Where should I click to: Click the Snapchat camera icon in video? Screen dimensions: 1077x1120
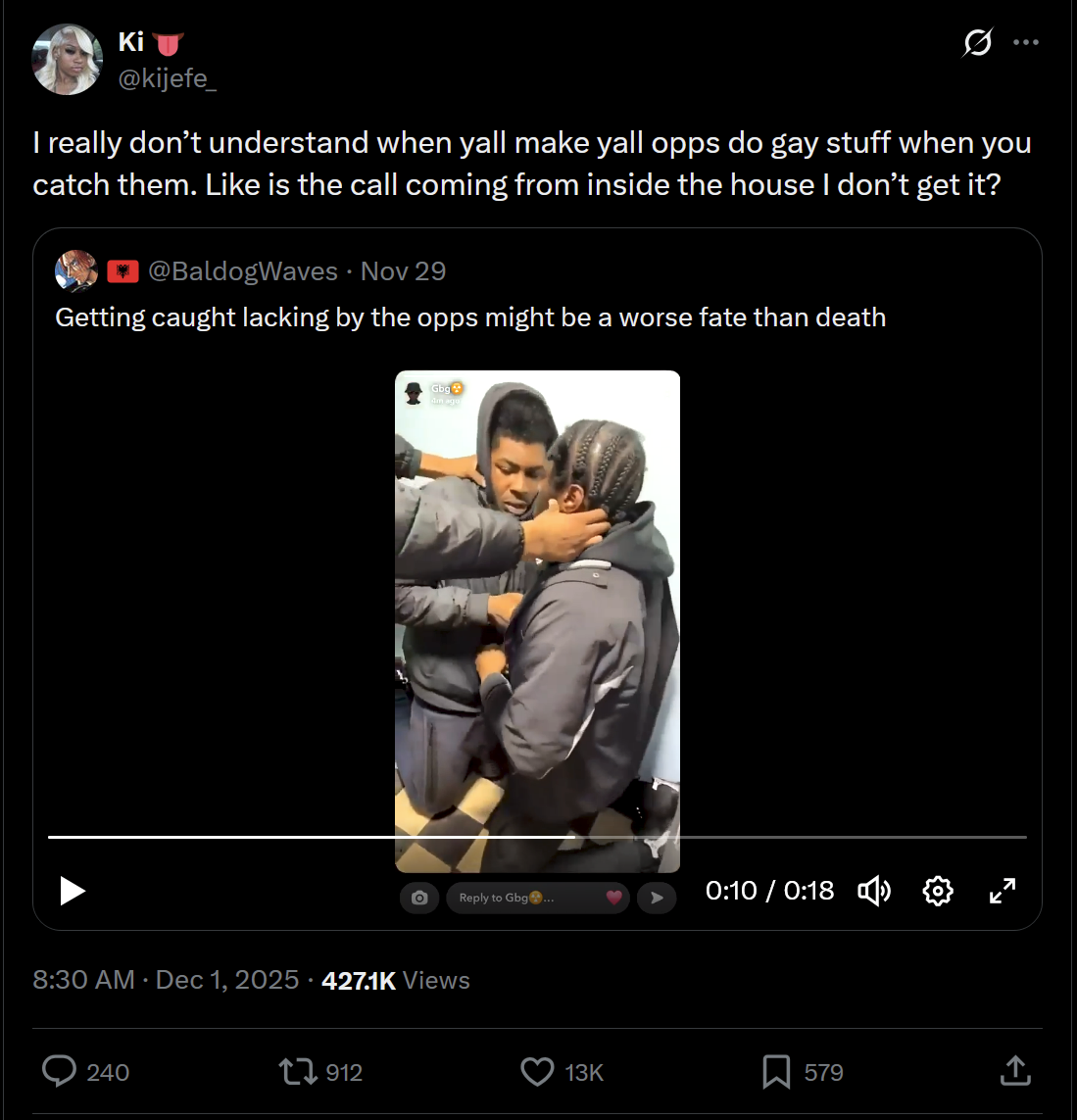point(419,898)
